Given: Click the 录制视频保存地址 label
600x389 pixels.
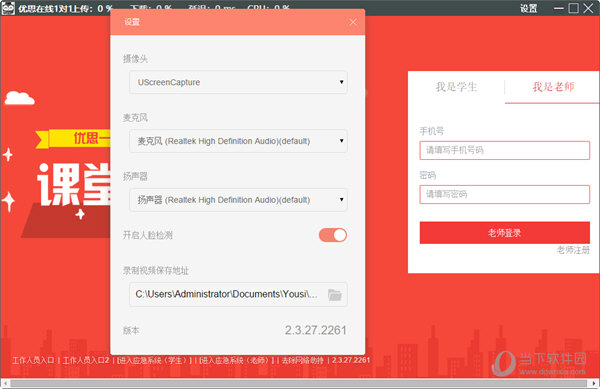Looking at the screenshot, I should [x=156, y=271].
